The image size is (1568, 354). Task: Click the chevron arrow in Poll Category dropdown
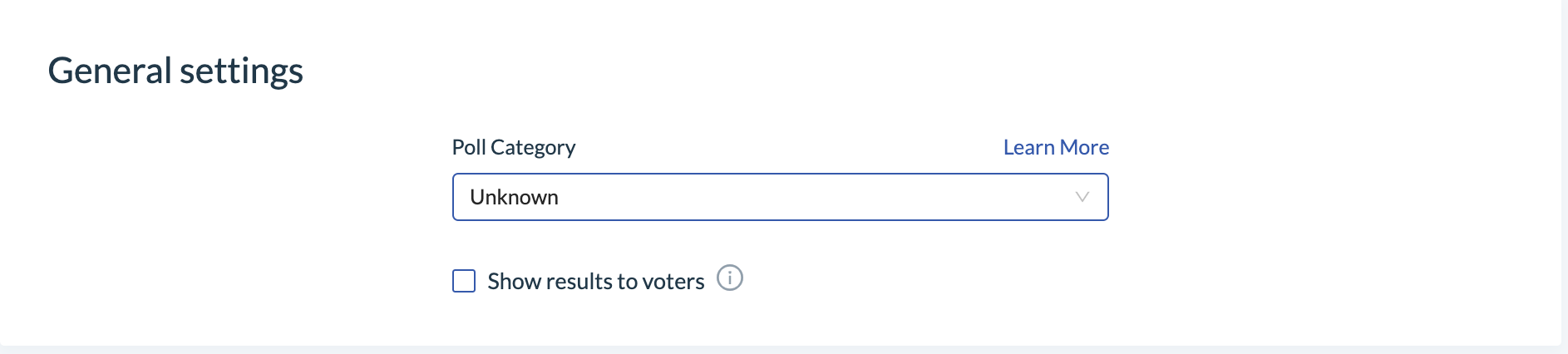(x=1082, y=197)
